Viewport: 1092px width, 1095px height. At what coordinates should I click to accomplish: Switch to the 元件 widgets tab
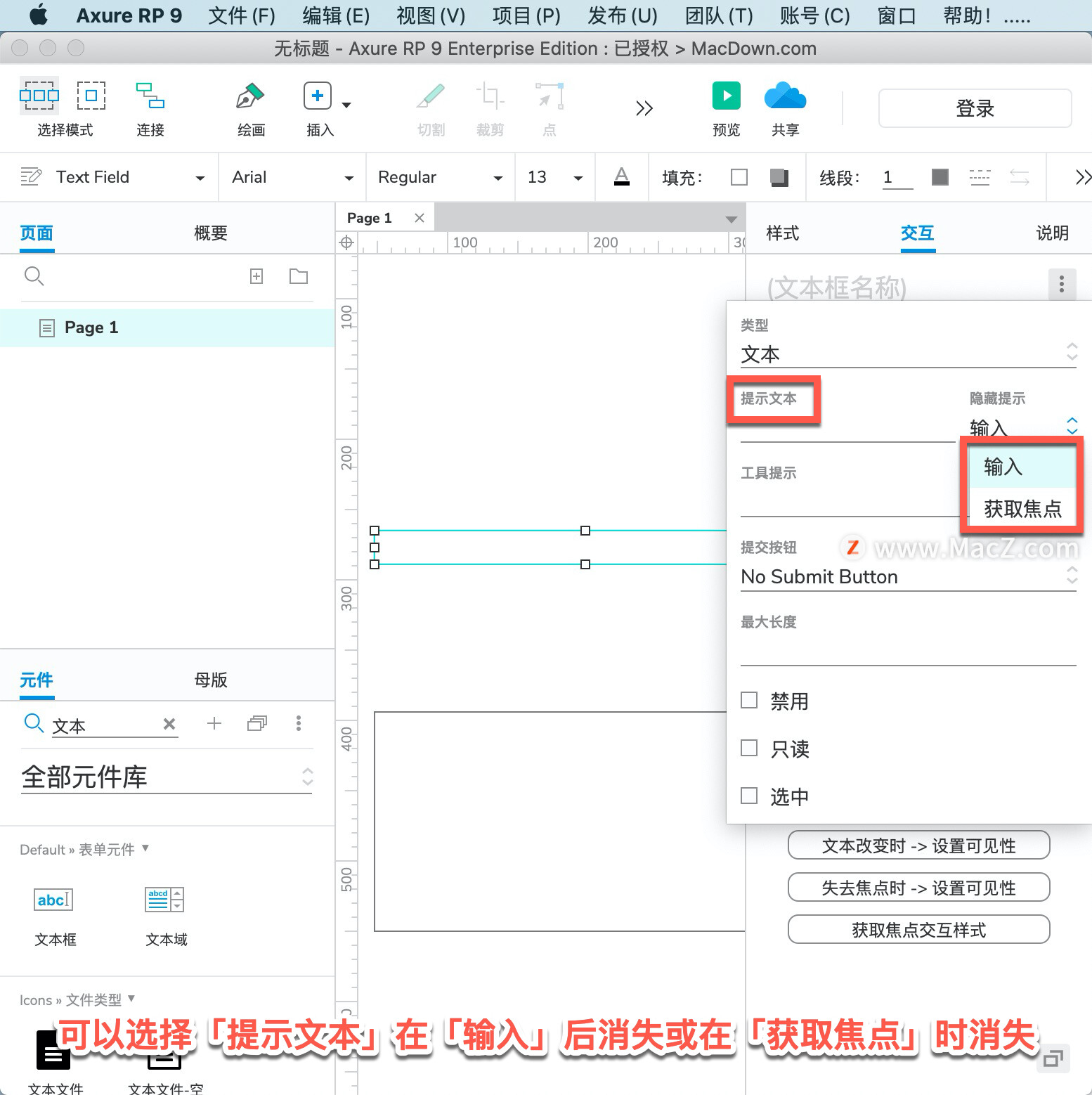pyautogui.click(x=37, y=680)
